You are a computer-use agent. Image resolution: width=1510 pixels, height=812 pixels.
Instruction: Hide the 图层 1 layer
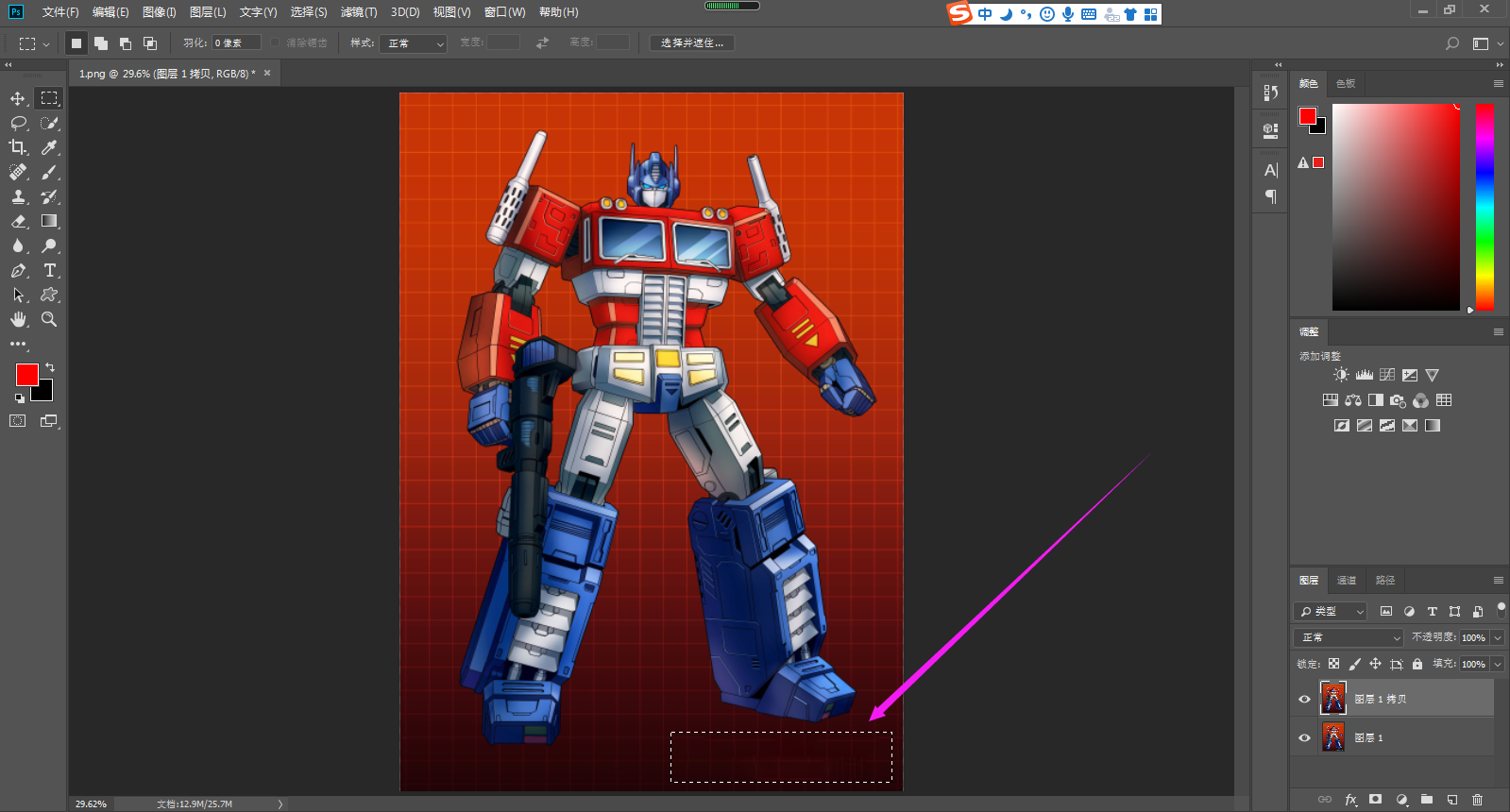(x=1304, y=738)
